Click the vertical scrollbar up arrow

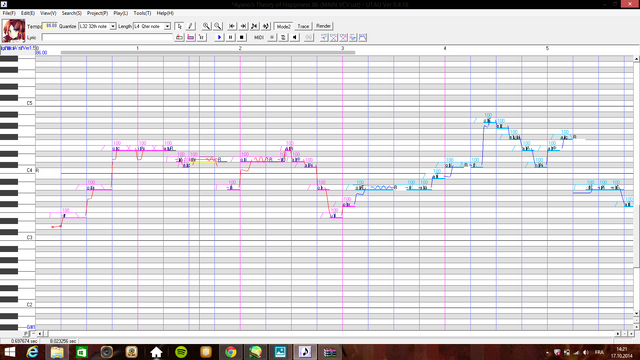coord(636,59)
